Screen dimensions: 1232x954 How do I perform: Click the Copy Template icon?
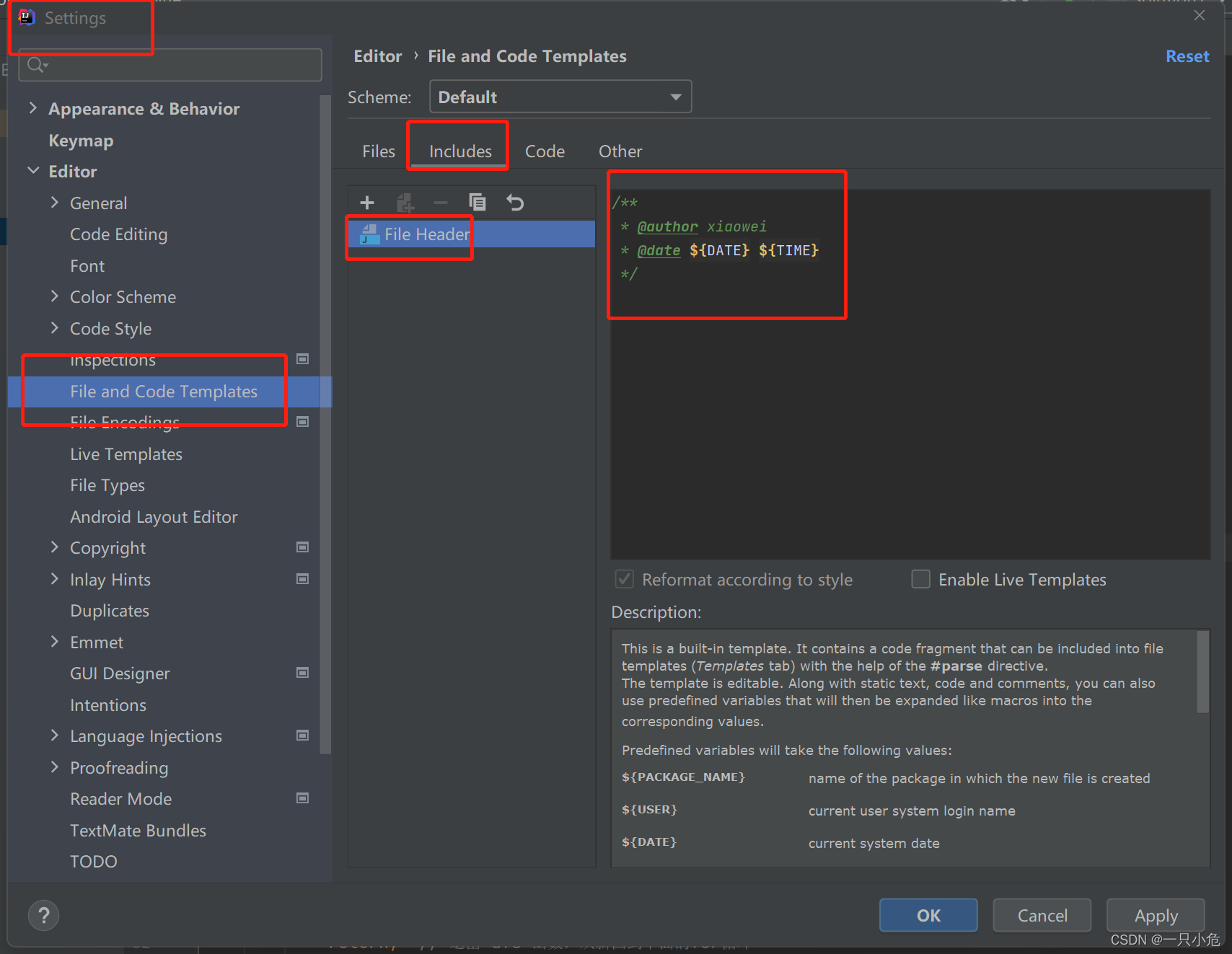click(478, 203)
